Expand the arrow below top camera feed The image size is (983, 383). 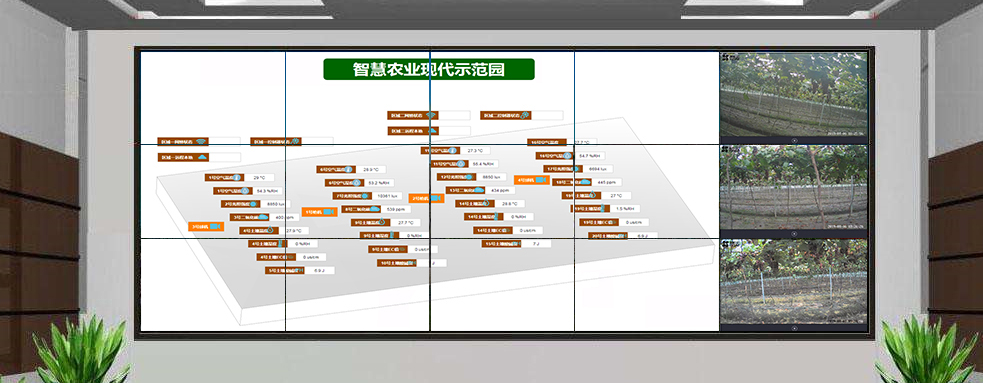[x=794, y=140]
